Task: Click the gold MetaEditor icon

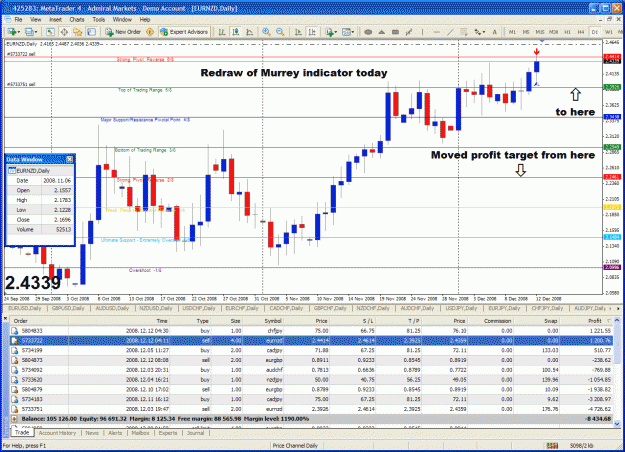Action: (150, 32)
